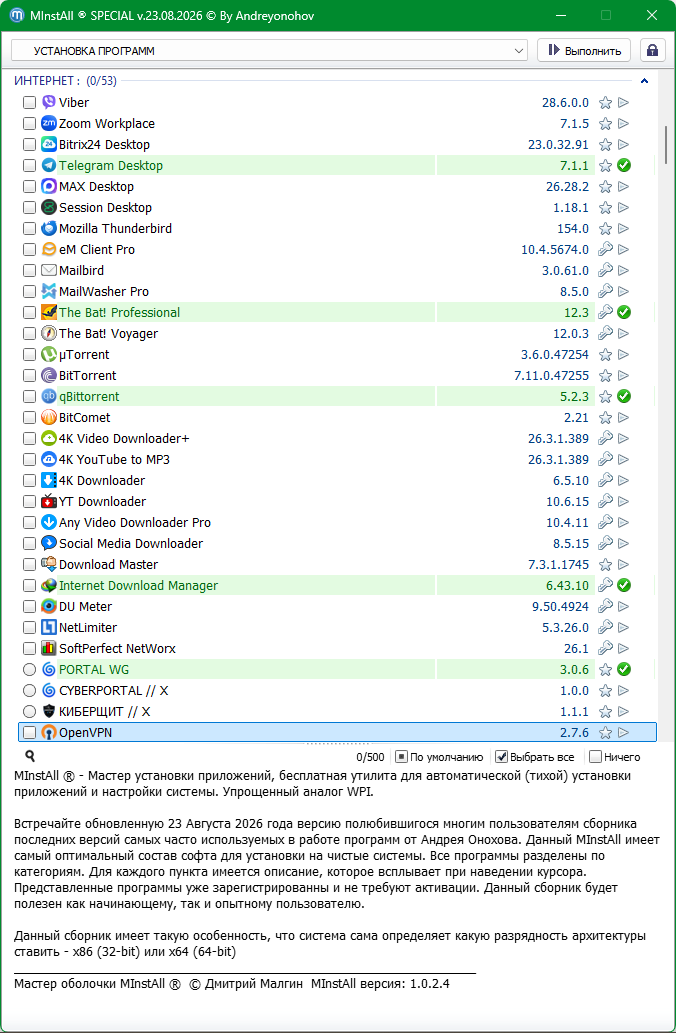Open the УСТАНОВКА ПРОГРАММ dropdown
The height and width of the screenshot is (1033, 676).
(x=269, y=51)
